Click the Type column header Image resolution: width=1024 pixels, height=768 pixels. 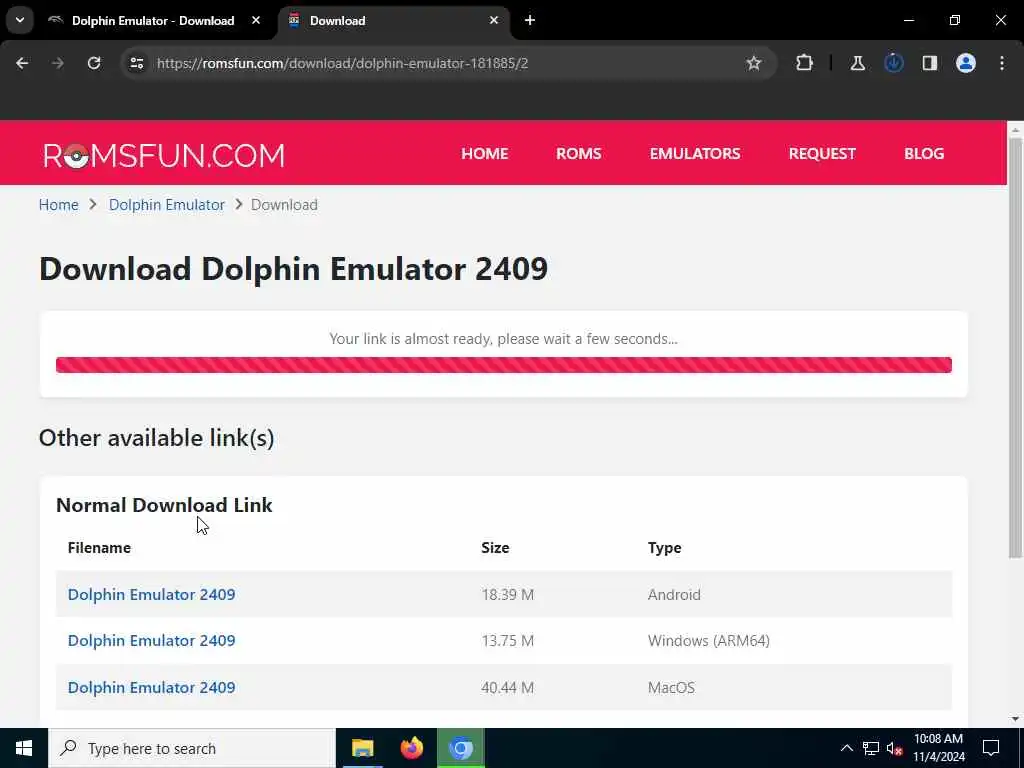[664, 547]
